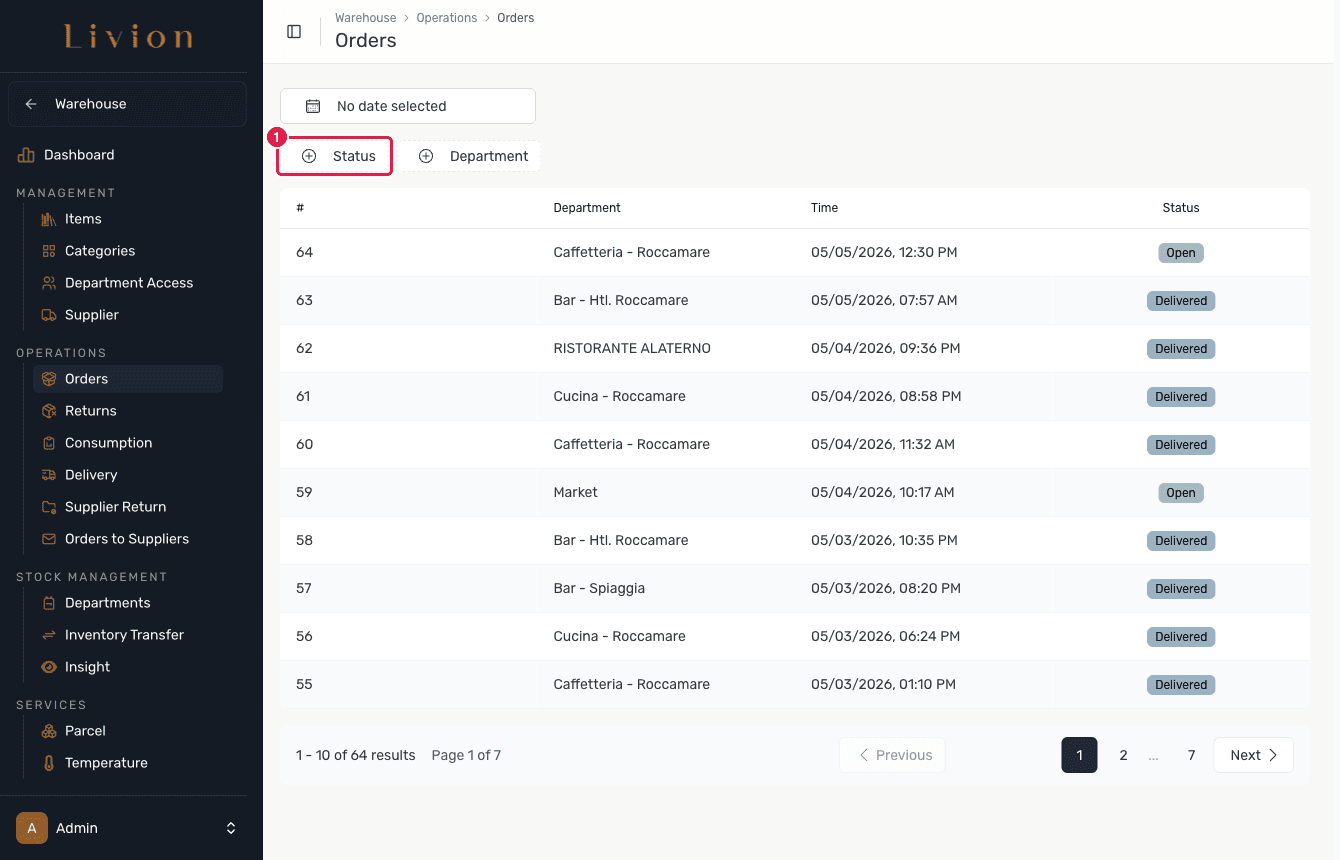Click Delivered badge on order 63

1181,301
